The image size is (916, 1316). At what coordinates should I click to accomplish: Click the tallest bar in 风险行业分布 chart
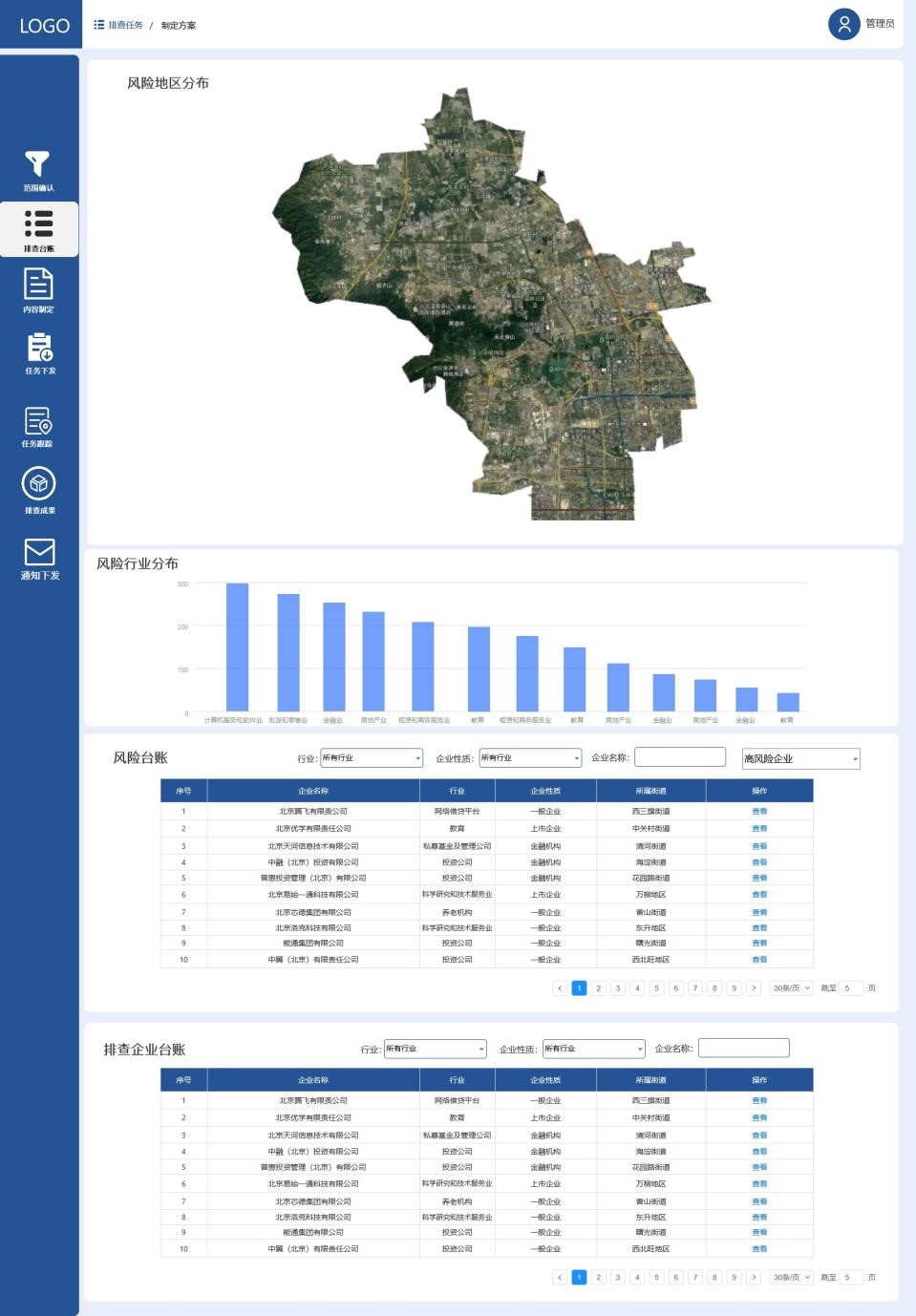[237, 647]
